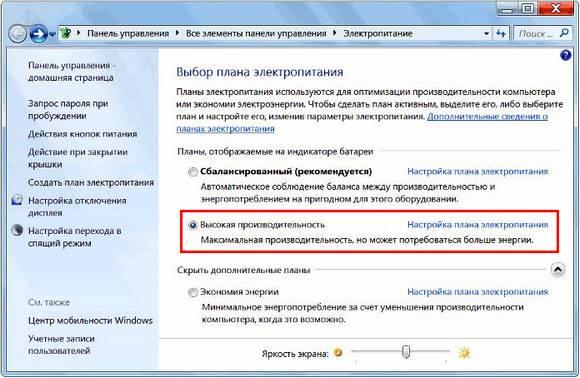This screenshot has width=580, height=378.
Task: Click 'См. также' label
Action: pyautogui.click(x=49, y=302)
